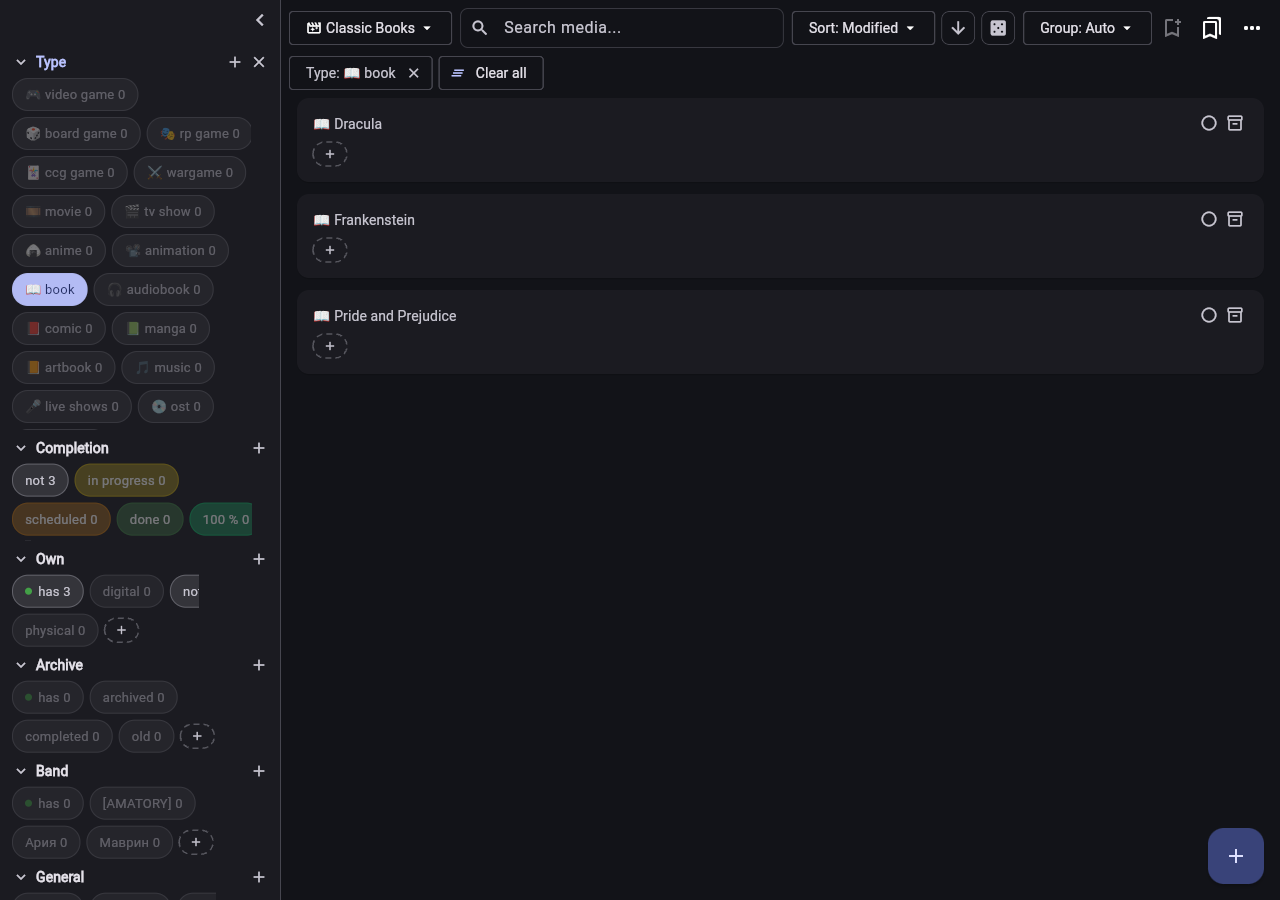Select the video game type tag

[75, 94]
